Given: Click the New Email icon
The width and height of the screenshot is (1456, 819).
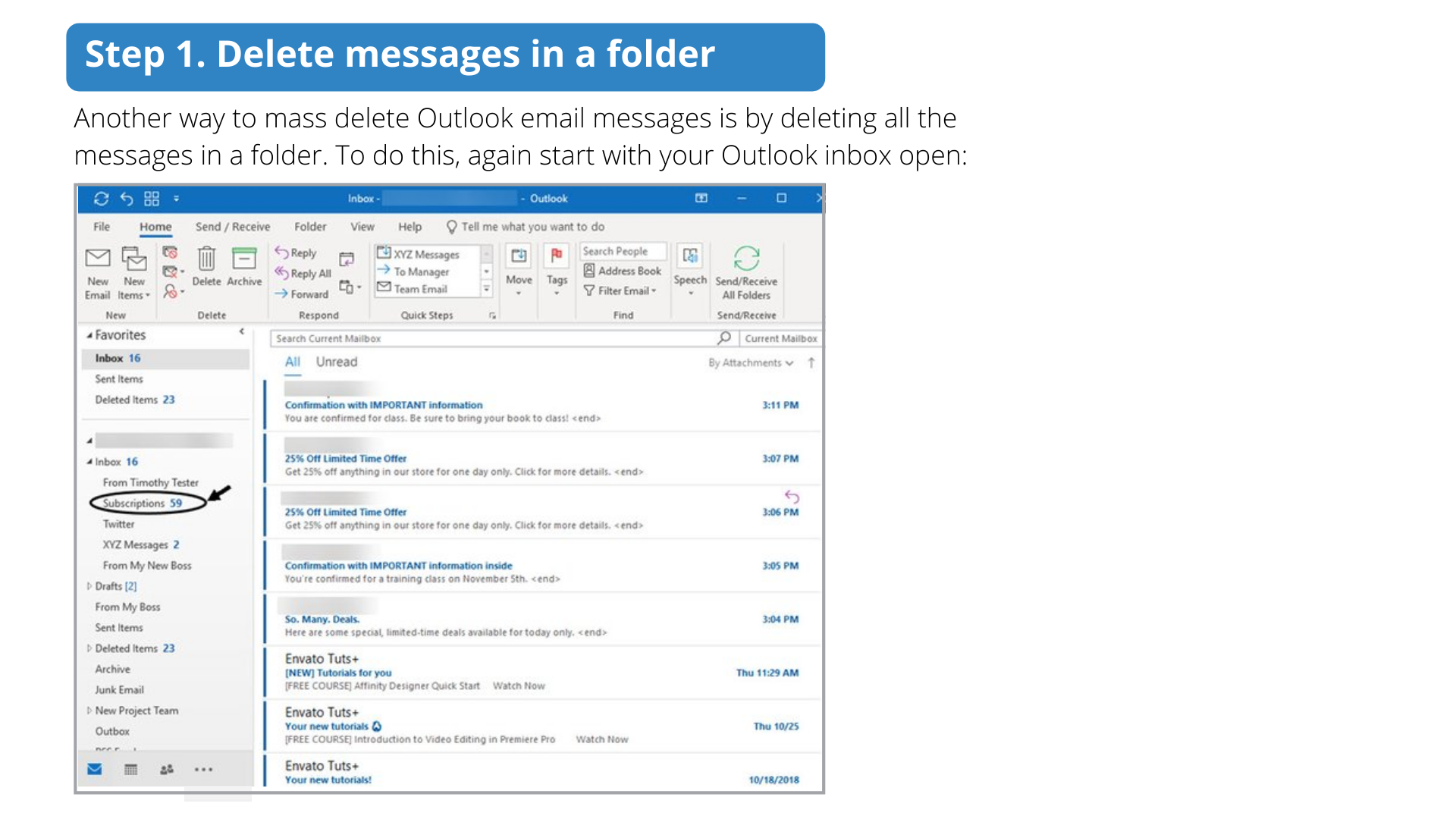Looking at the screenshot, I should (97, 260).
